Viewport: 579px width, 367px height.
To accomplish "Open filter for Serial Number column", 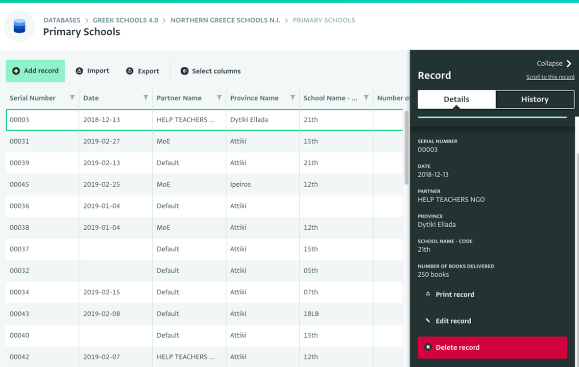I will click(x=72, y=97).
